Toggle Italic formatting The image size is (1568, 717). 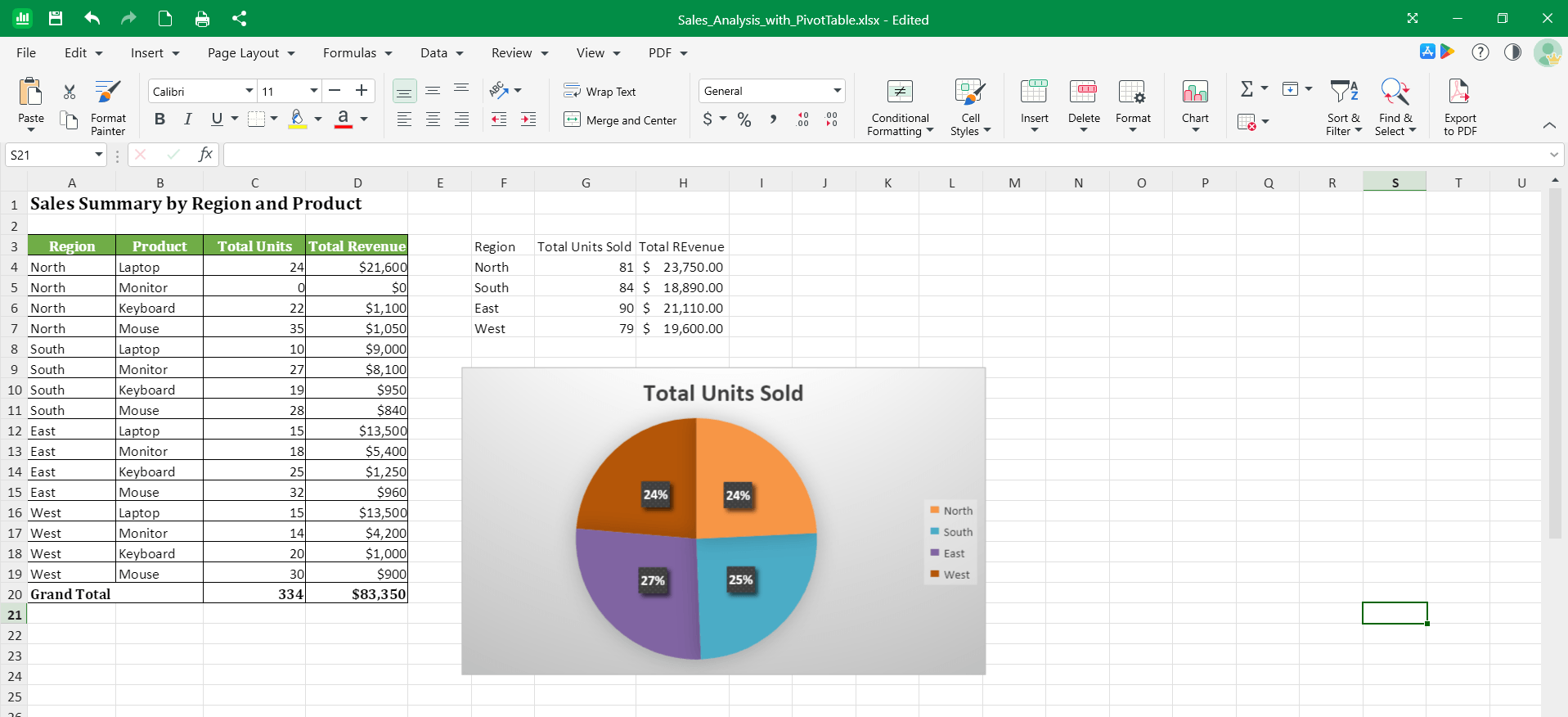(x=188, y=120)
